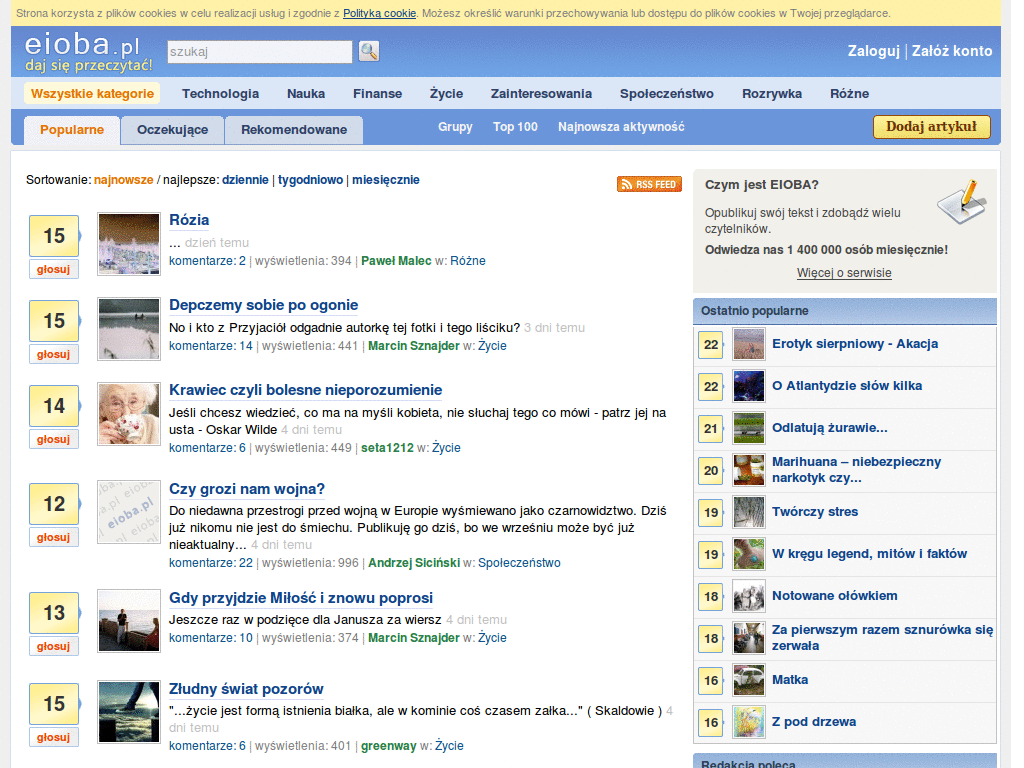Open author profile greenway
This screenshot has height=768, width=1024.
click(389, 745)
